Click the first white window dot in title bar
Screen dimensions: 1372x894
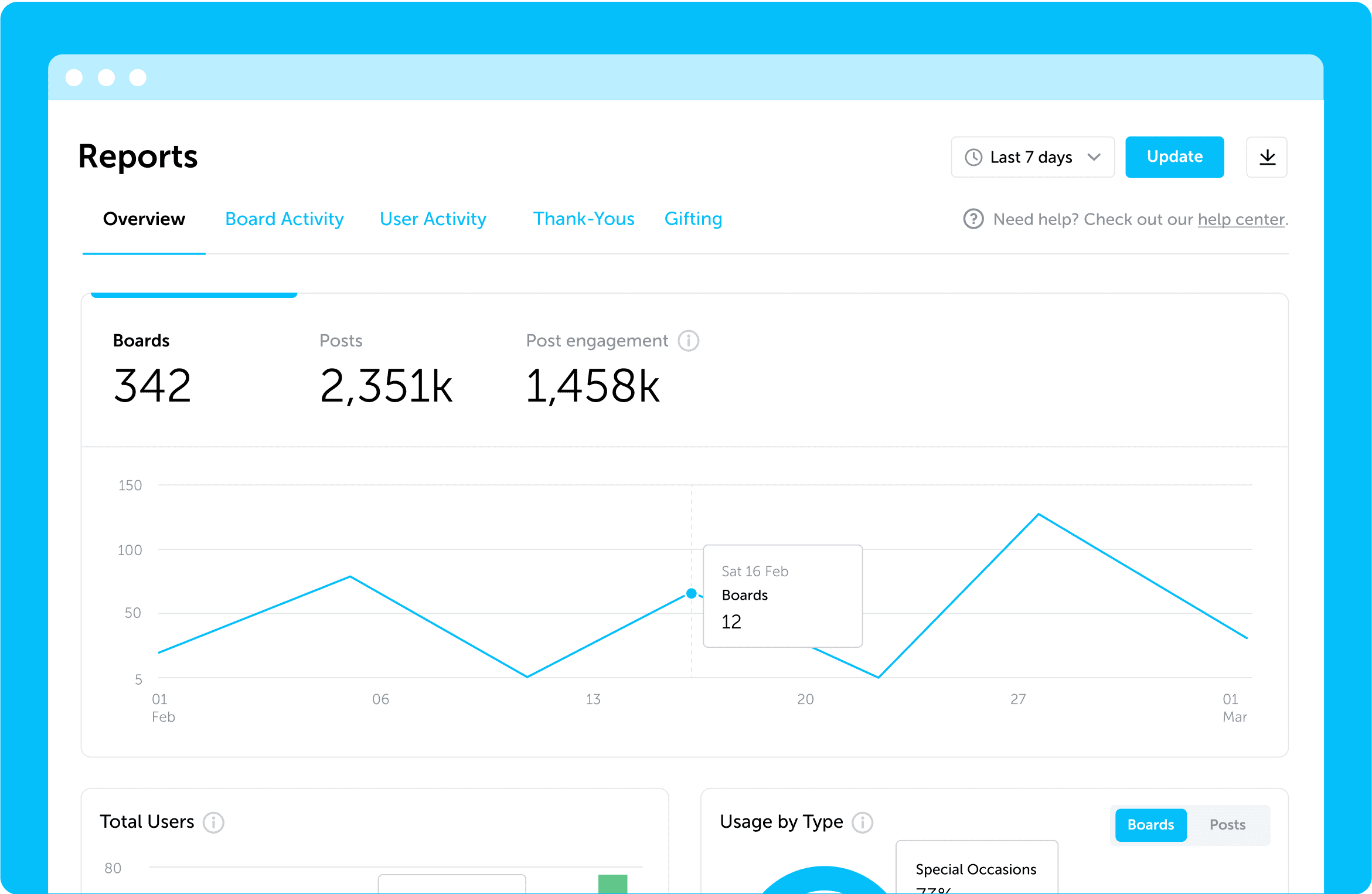point(74,77)
